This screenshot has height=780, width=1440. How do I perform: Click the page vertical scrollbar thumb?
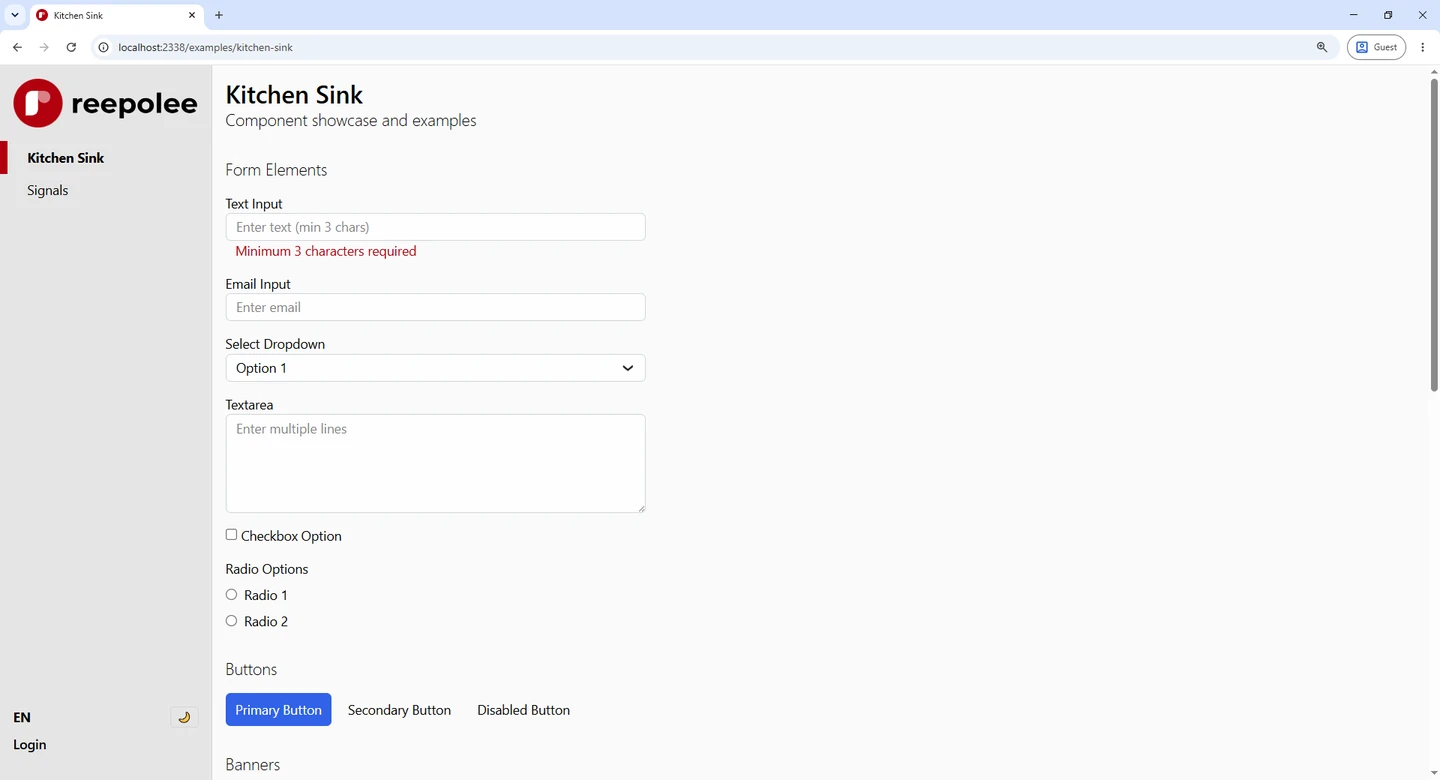click(1433, 234)
